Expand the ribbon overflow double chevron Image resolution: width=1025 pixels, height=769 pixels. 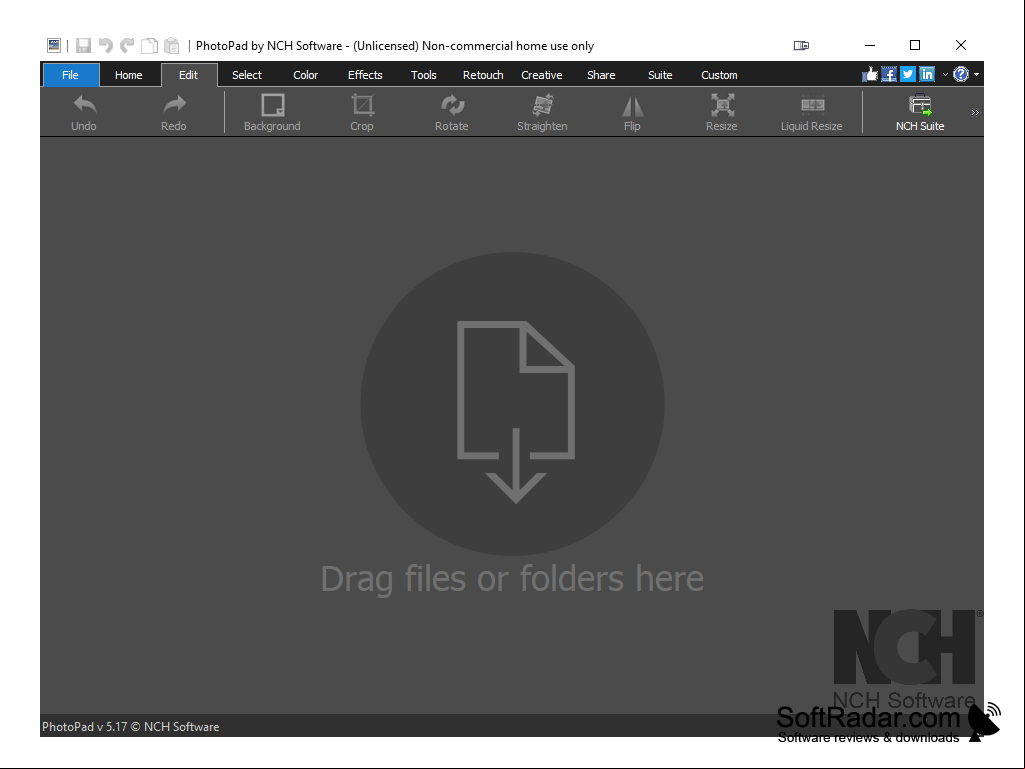click(x=975, y=112)
